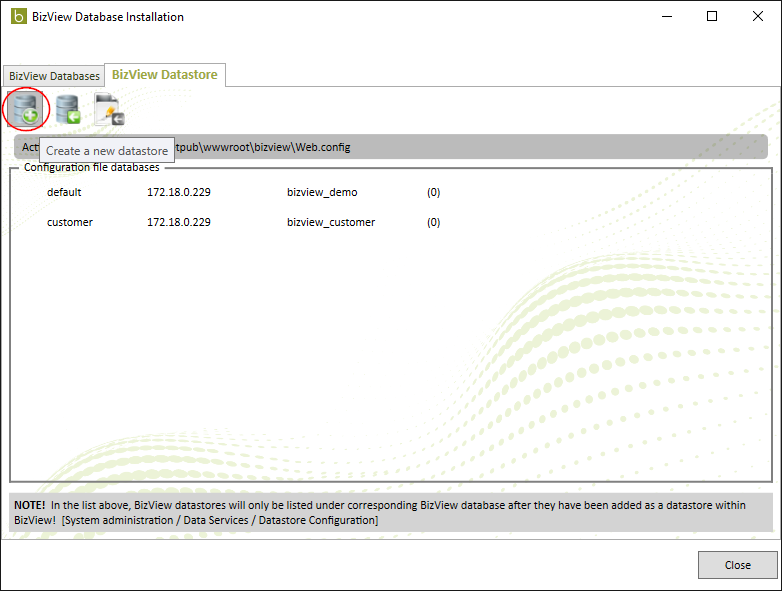
Task: Click the document edit toolbar icon
Action: click(x=109, y=109)
